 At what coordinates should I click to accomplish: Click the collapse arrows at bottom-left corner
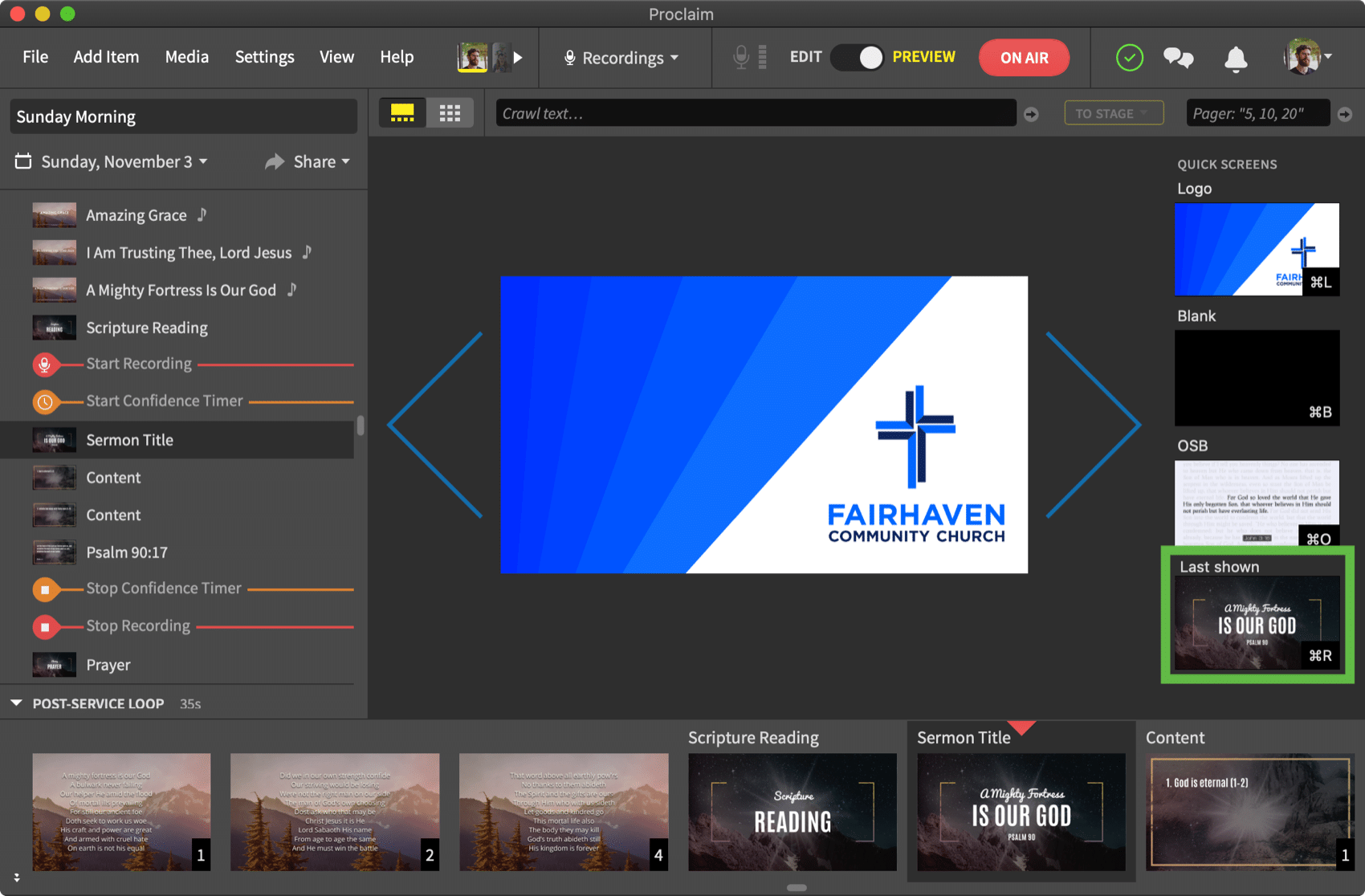pos(16,878)
